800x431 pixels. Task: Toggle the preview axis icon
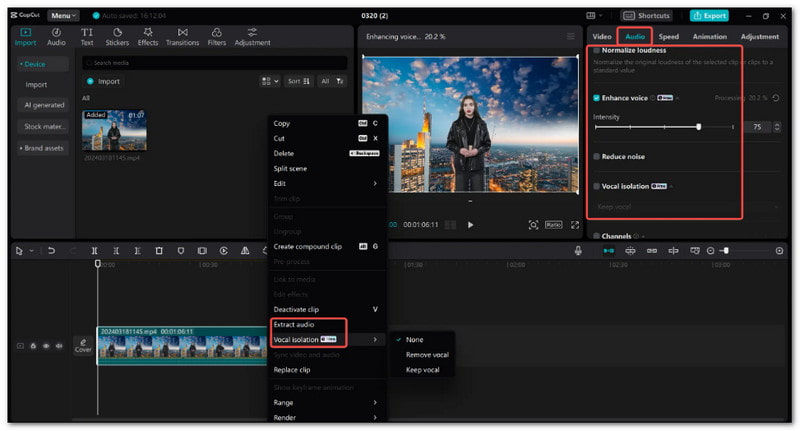(673, 250)
